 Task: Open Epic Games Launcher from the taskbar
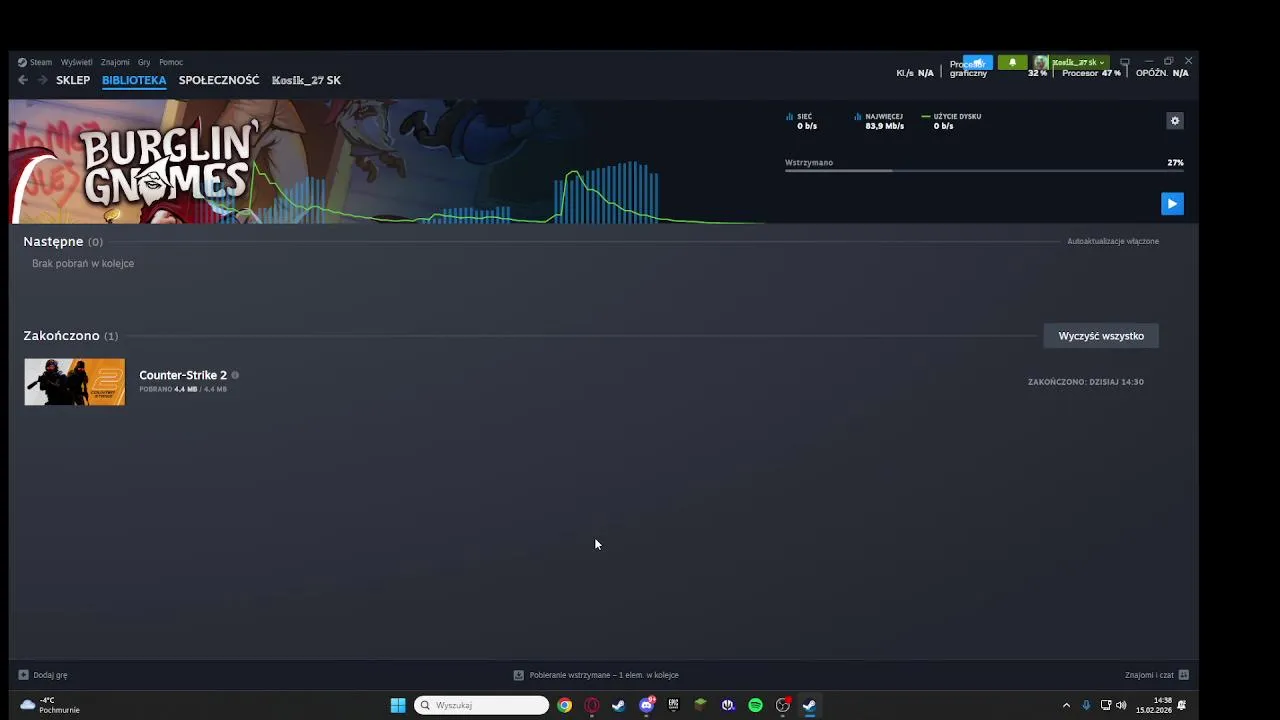pos(673,705)
